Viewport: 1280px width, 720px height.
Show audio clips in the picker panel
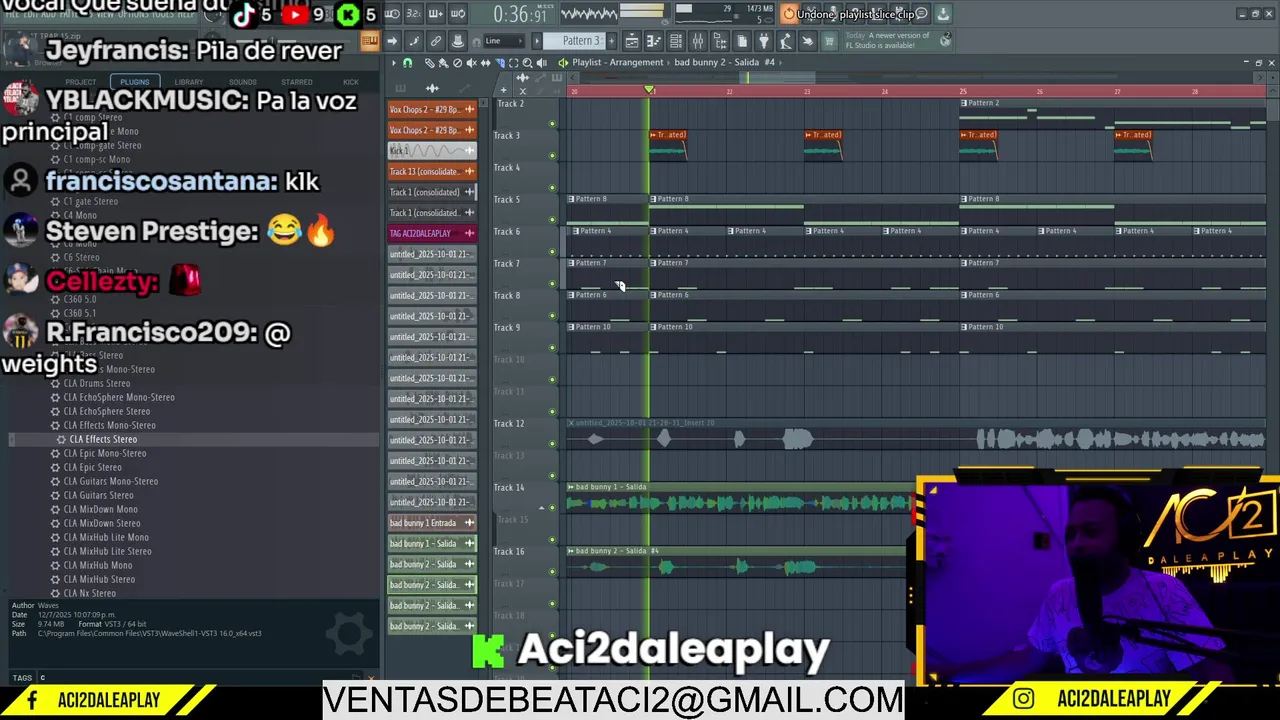pyautogui.click(x=432, y=88)
